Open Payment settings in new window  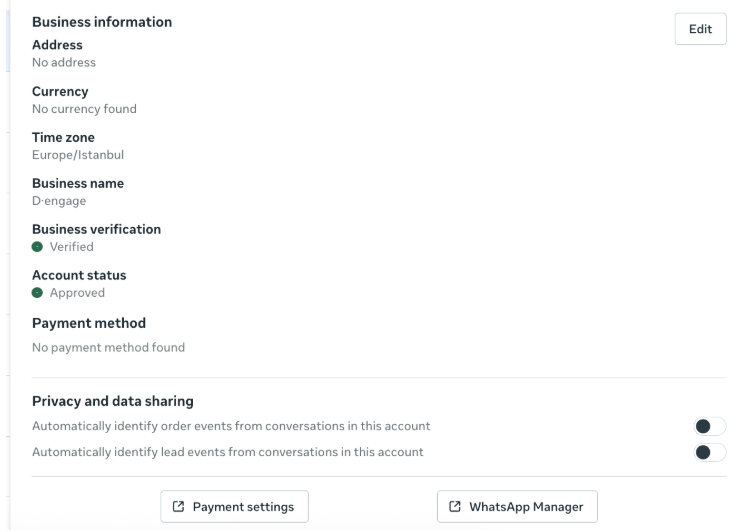tap(234, 507)
